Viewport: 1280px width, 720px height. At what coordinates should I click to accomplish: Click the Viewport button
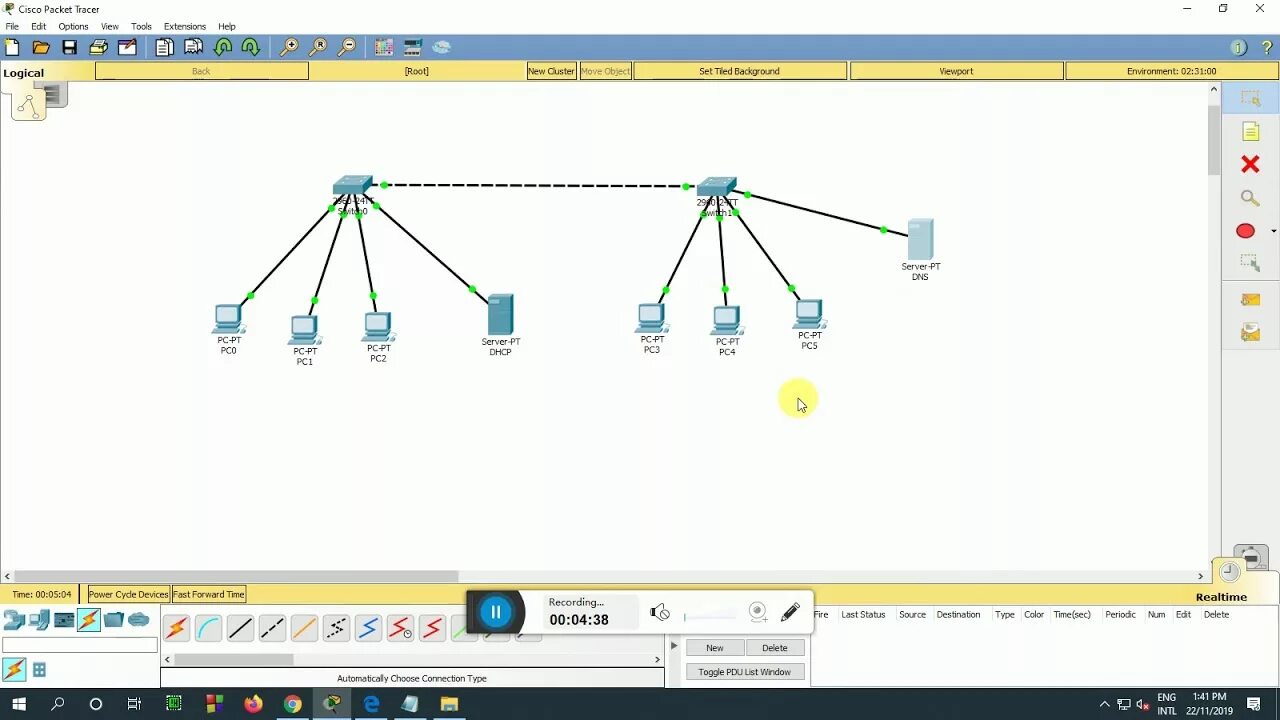tap(956, 71)
